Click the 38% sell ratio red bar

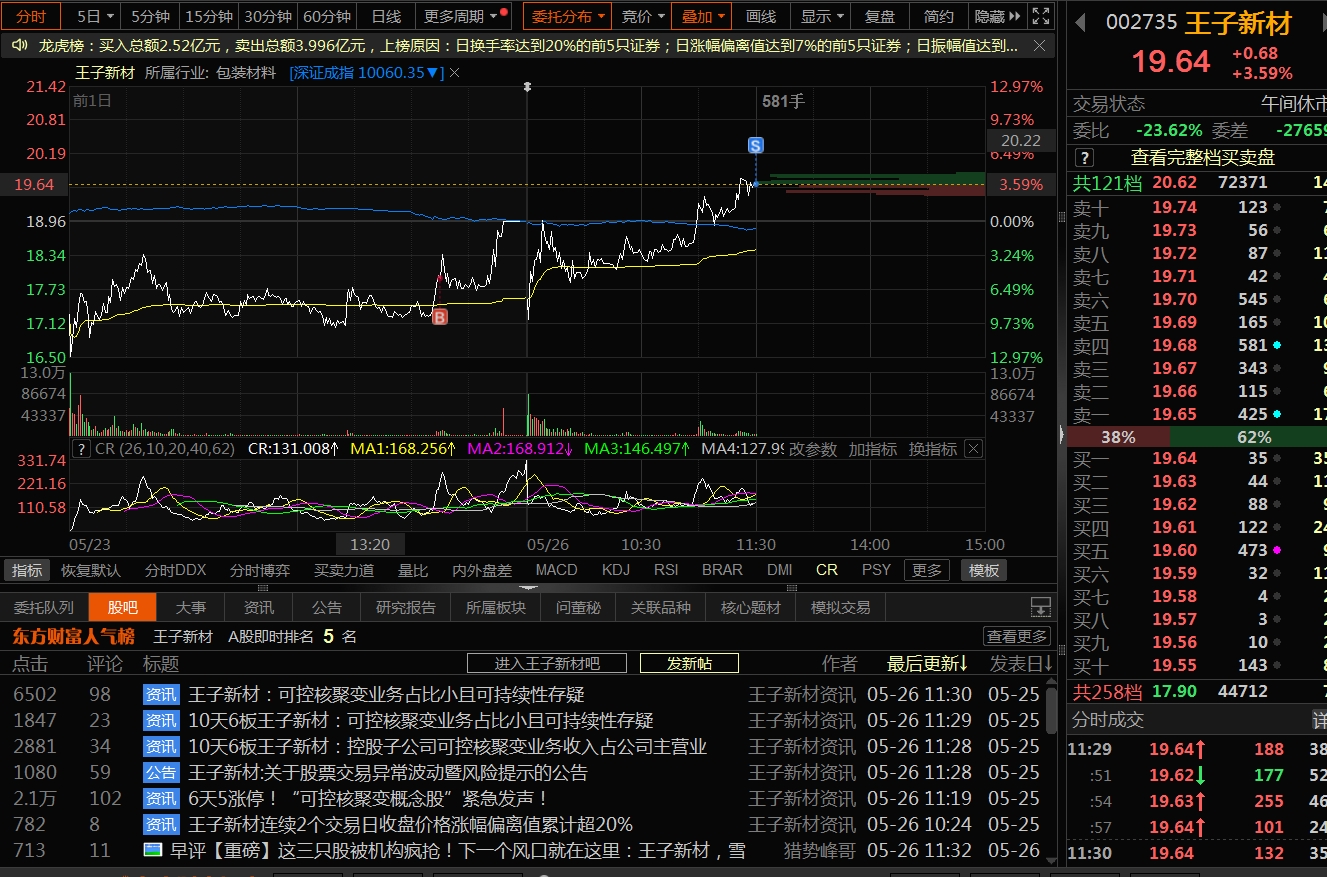(x=1118, y=437)
